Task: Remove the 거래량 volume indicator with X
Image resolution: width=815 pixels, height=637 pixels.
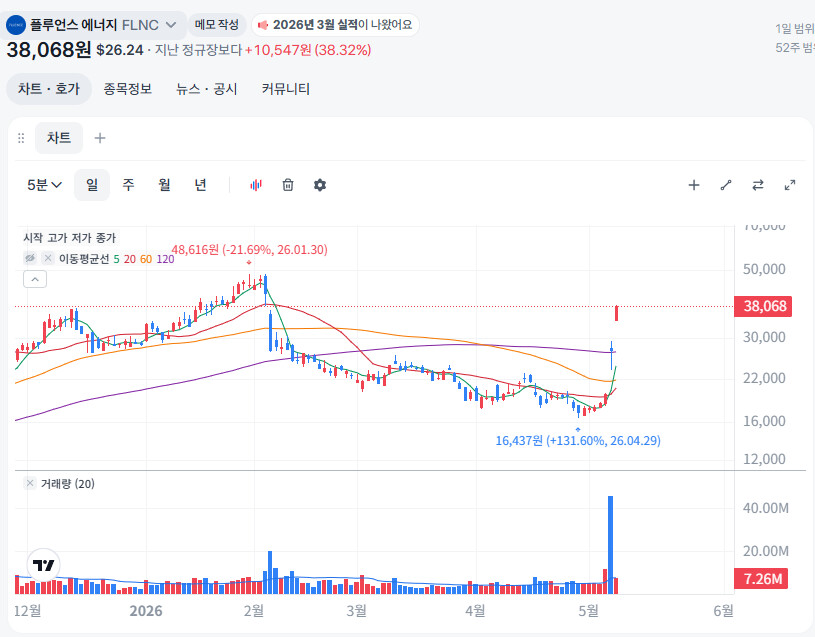Action: 30,483
